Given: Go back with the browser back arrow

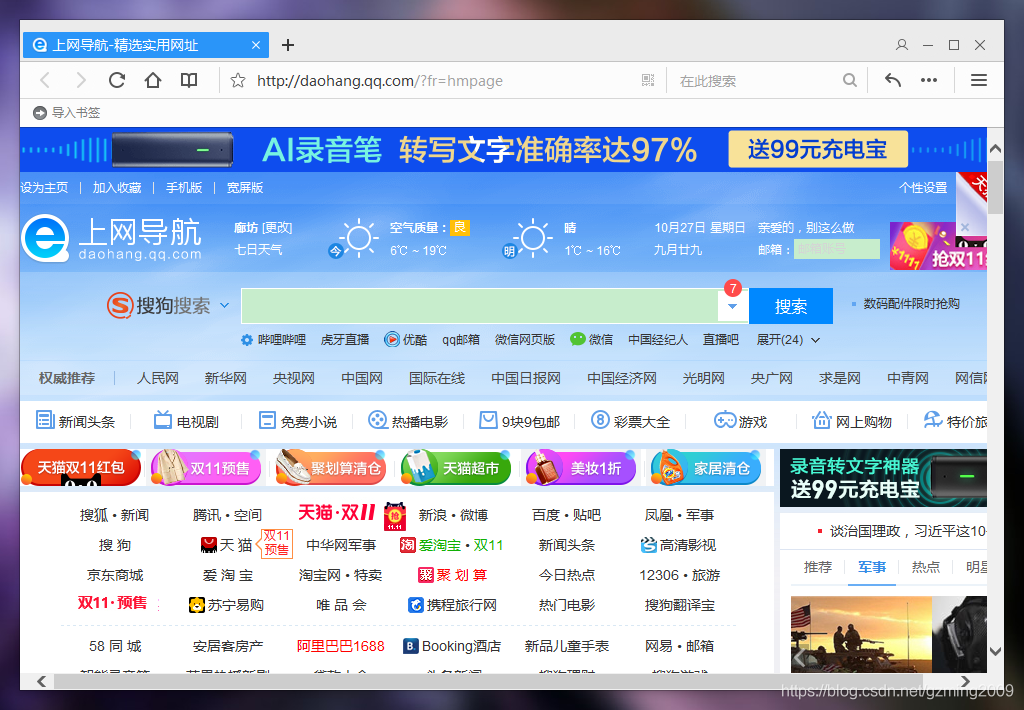Looking at the screenshot, I should [45, 80].
